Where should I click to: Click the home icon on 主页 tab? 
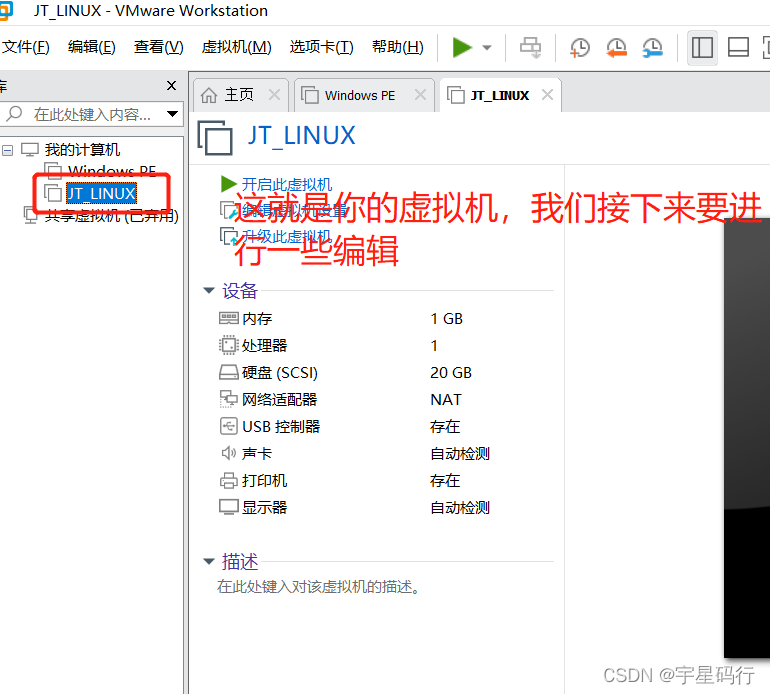[x=209, y=95]
